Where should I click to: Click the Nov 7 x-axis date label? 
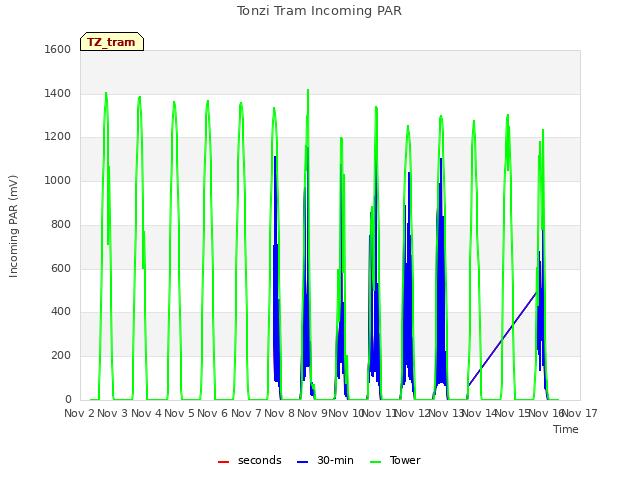tap(246, 413)
